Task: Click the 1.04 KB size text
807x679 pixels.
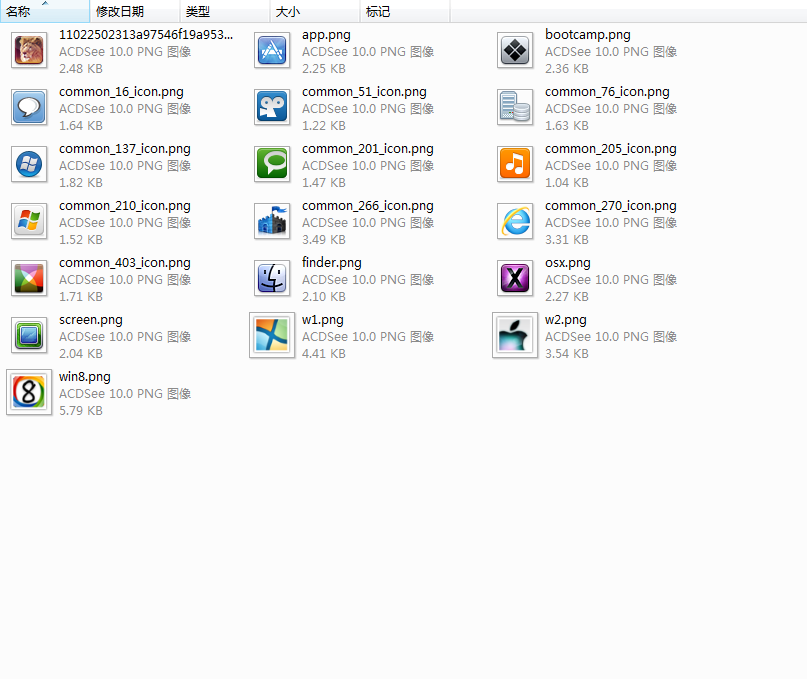Action: [x=567, y=182]
